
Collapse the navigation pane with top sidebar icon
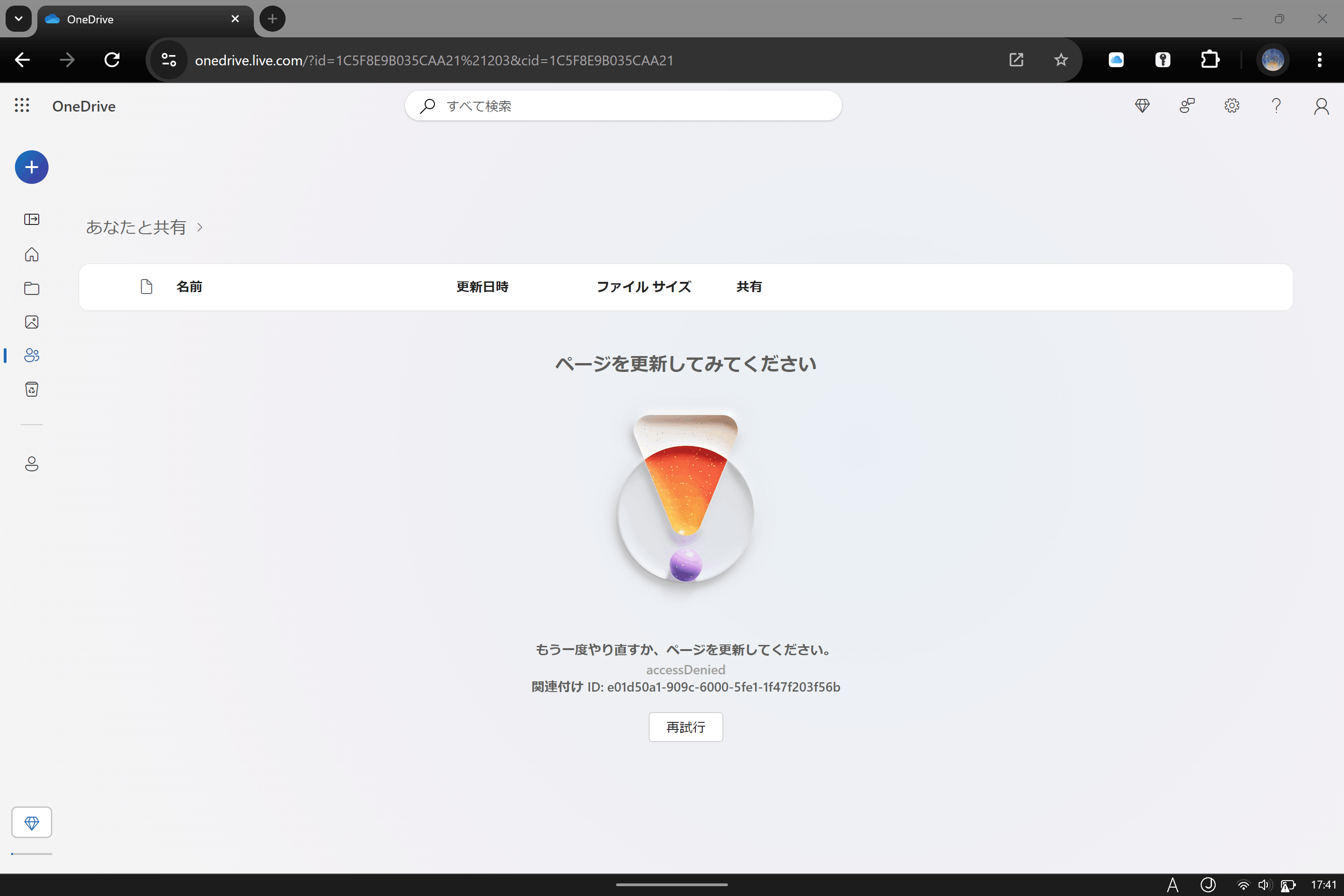click(x=31, y=219)
